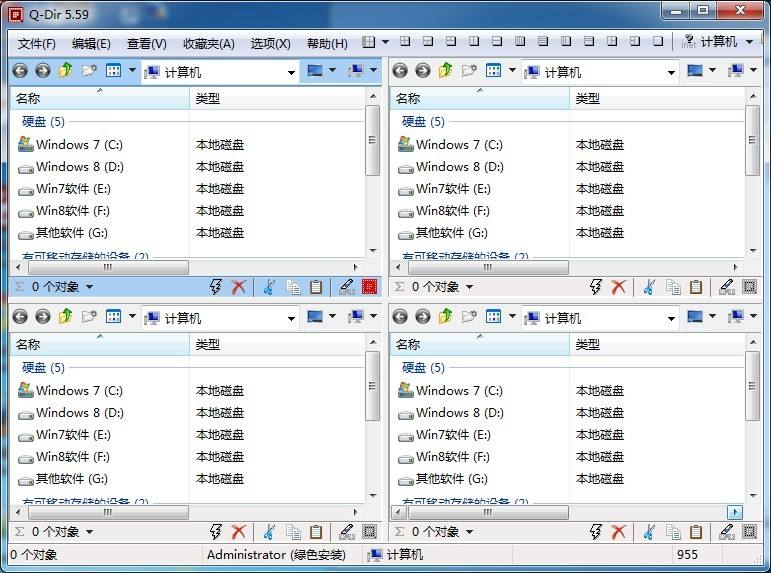771x573 pixels.
Task: Click the copy icon in the bottom-right pane
Action: click(673, 532)
